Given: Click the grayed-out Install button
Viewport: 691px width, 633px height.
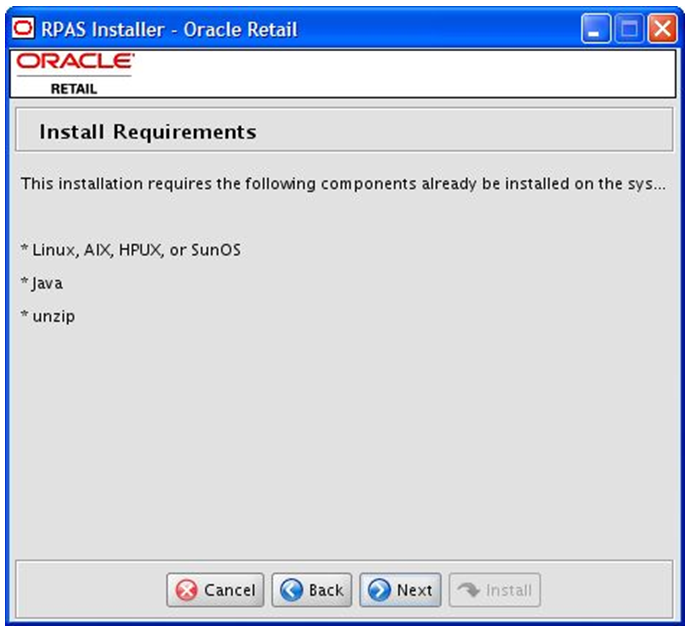Looking at the screenshot, I should (494, 590).
